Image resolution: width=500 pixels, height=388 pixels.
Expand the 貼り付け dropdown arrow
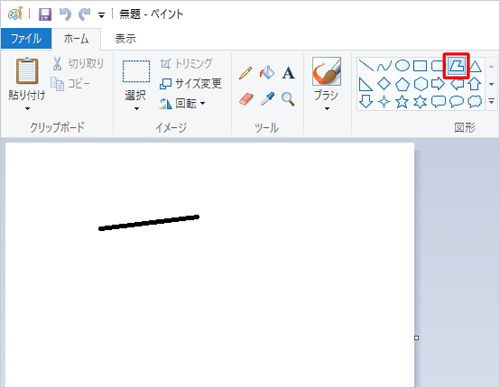[27, 109]
